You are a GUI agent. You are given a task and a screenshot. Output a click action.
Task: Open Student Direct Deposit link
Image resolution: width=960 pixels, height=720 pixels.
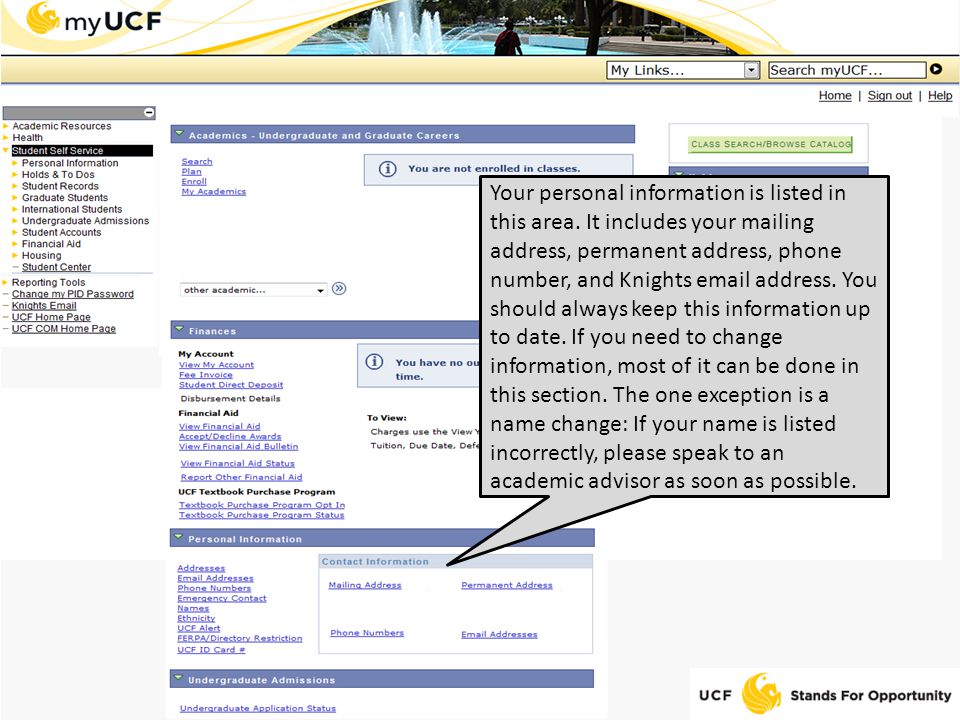click(231, 385)
